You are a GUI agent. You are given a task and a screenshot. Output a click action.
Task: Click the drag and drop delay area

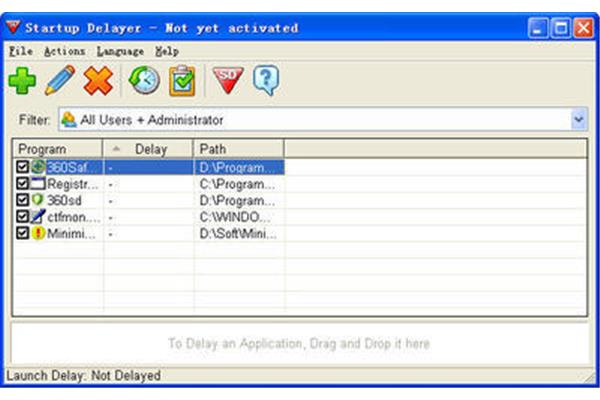300,343
